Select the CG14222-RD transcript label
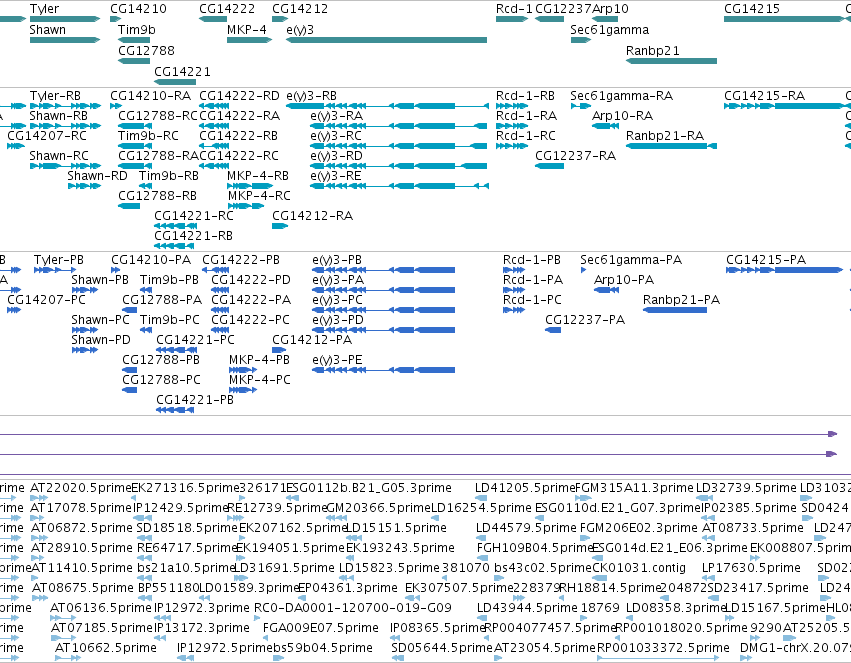Viewport: 851px width, 663px height. tap(239, 96)
